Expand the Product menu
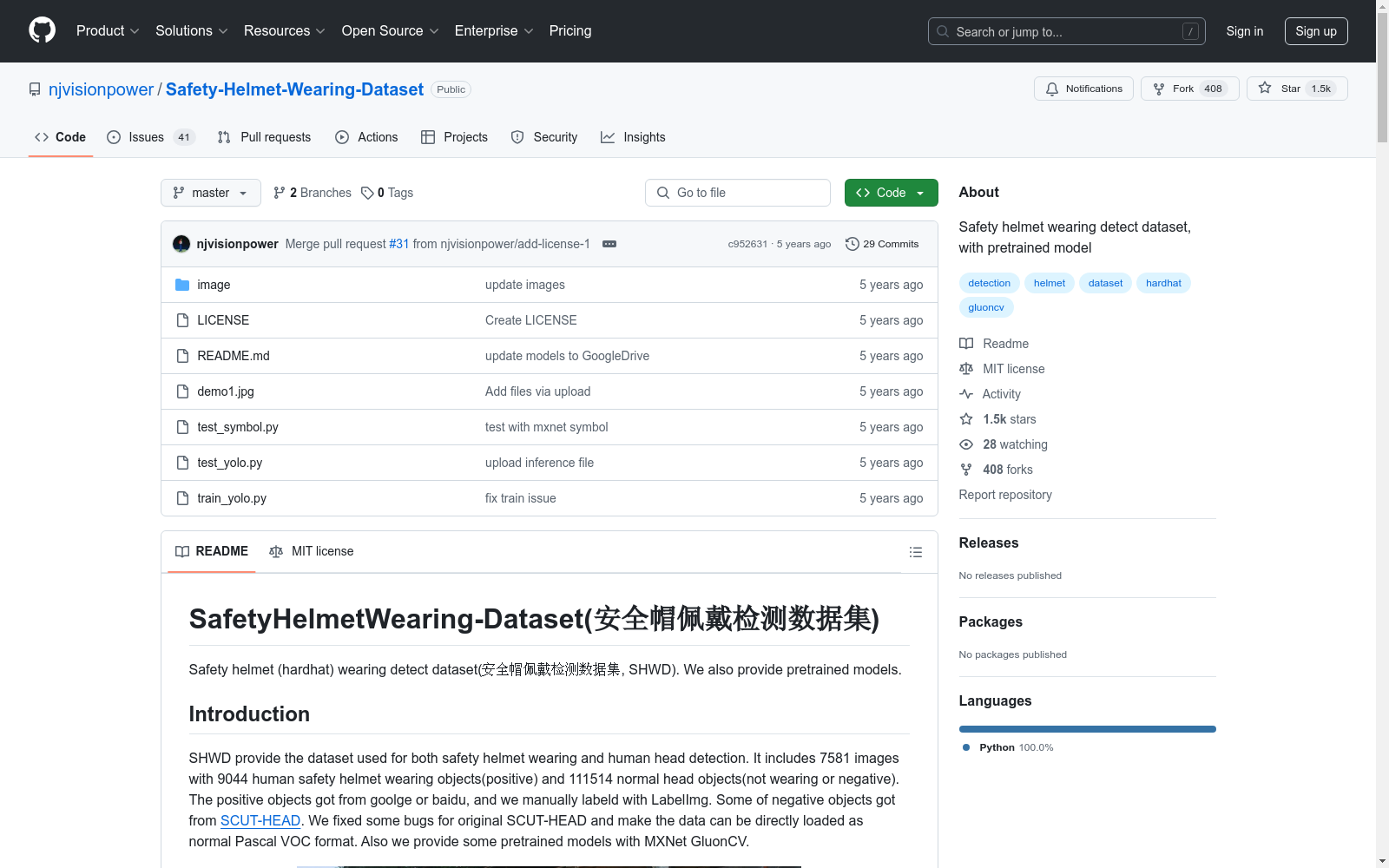1389x868 pixels. coord(108,31)
